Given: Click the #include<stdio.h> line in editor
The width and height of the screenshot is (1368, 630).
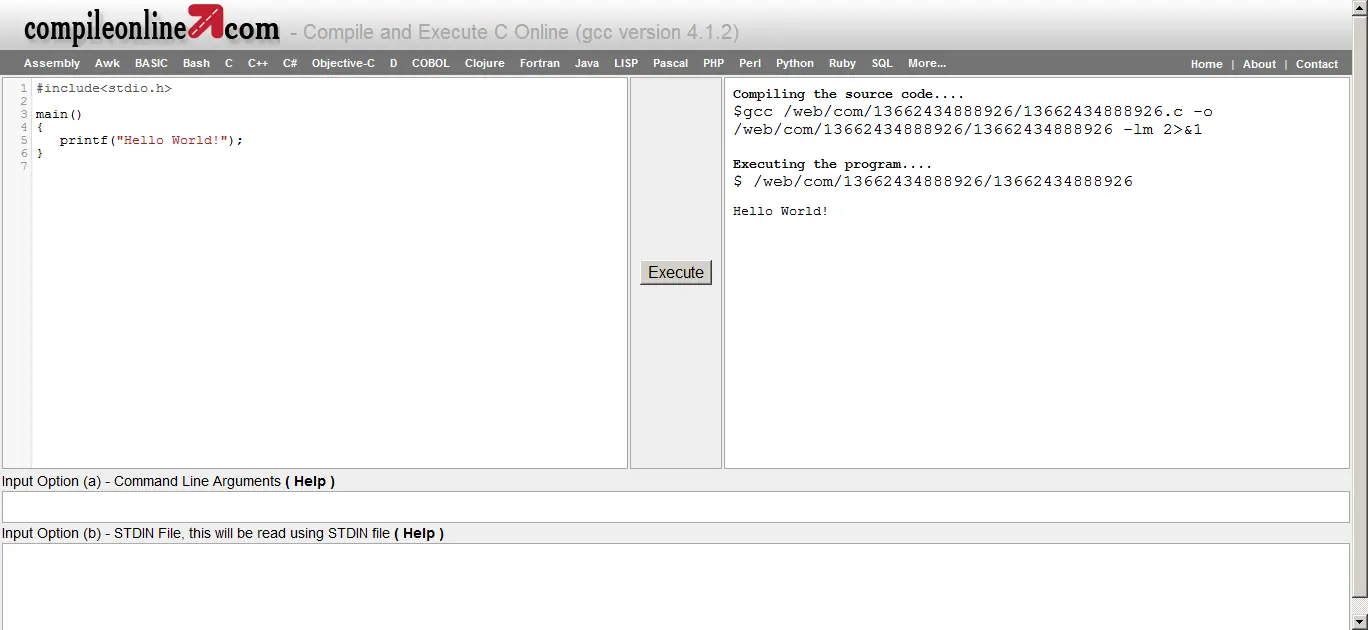Looking at the screenshot, I should click(x=104, y=88).
